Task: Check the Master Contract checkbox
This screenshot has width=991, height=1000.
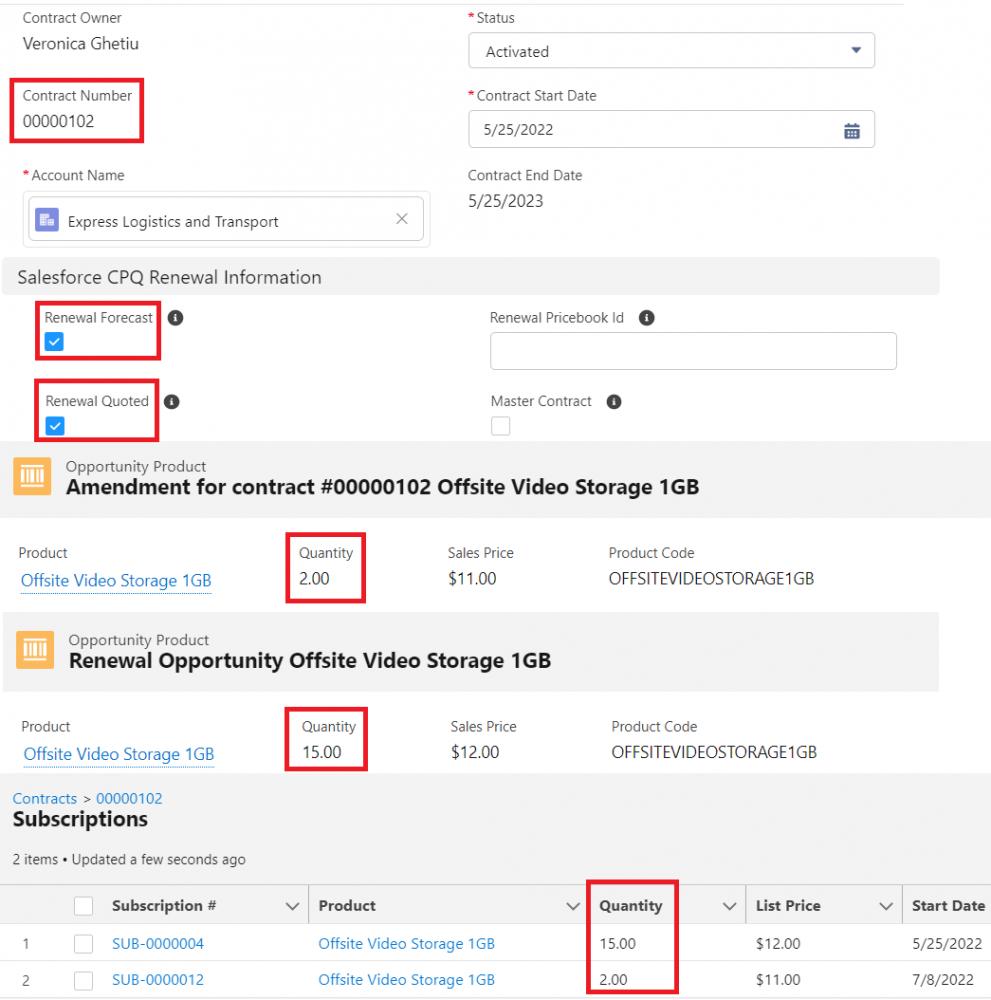Action: [501, 426]
